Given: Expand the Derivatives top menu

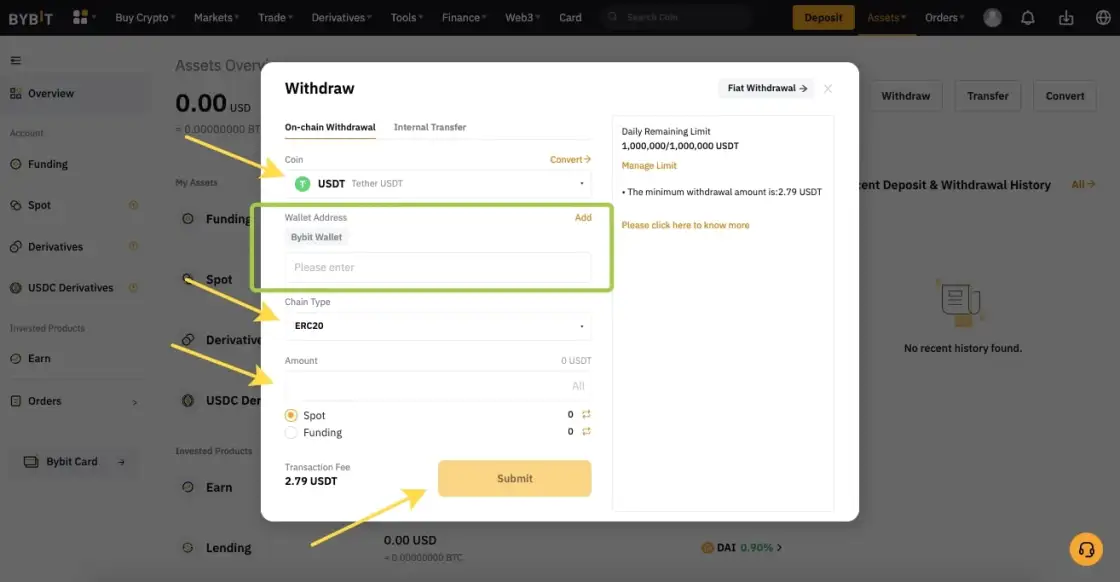Looking at the screenshot, I should click(341, 17).
